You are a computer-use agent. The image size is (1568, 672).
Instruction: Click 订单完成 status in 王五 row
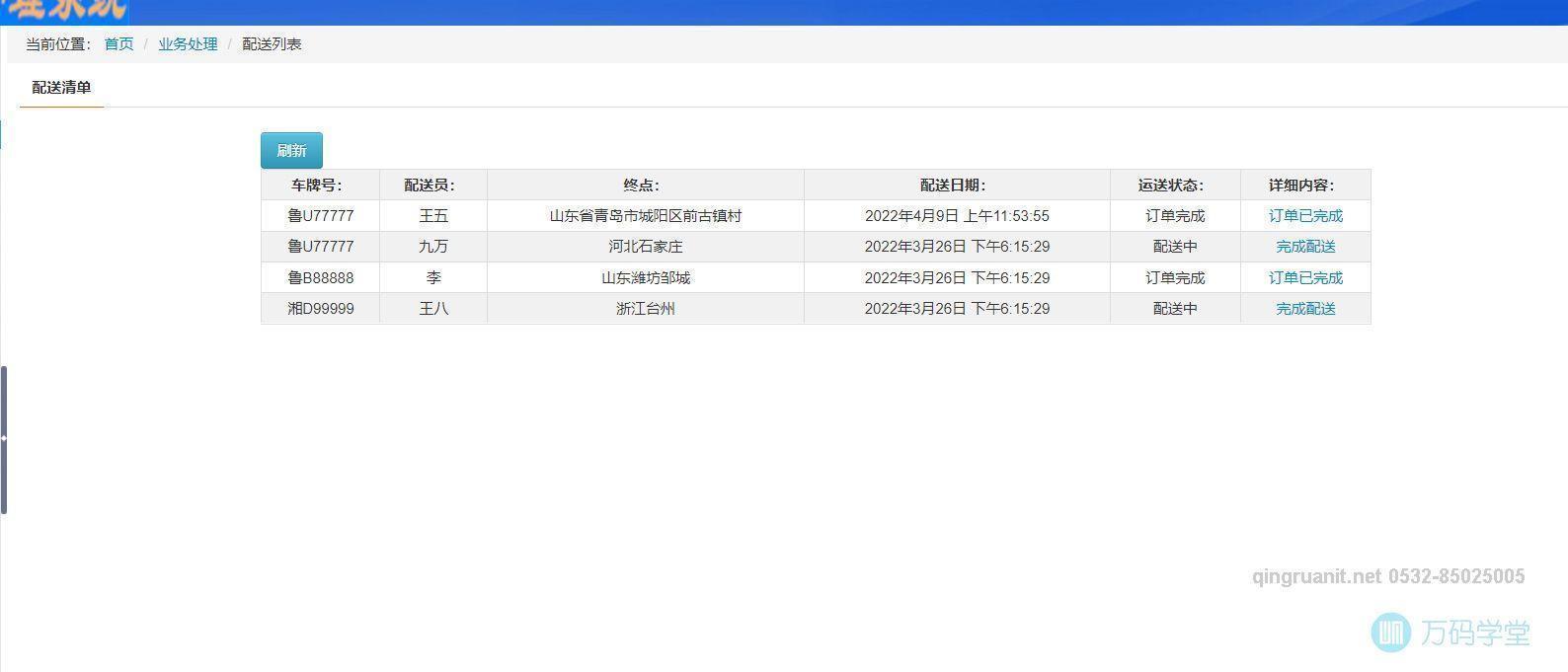coord(1175,216)
